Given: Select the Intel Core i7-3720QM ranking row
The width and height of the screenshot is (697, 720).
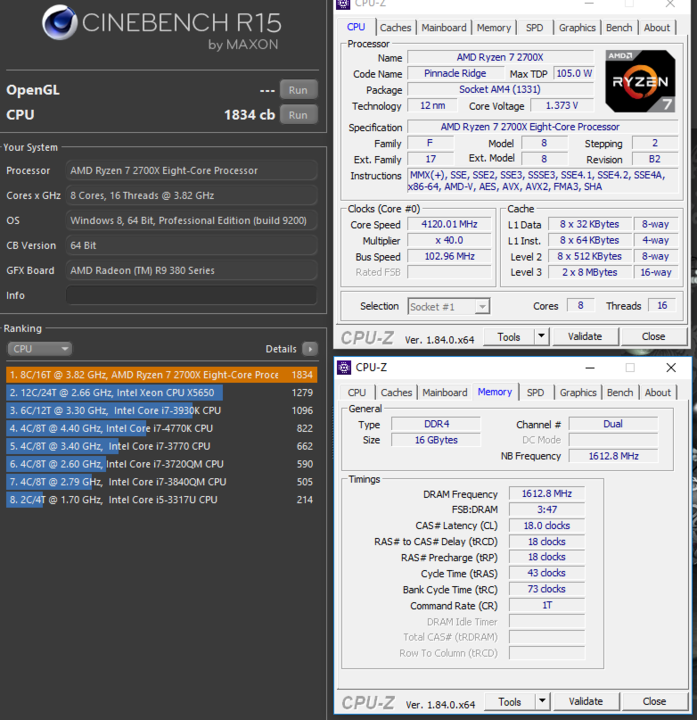Looking at the screenshot, I should coord(162,464).
